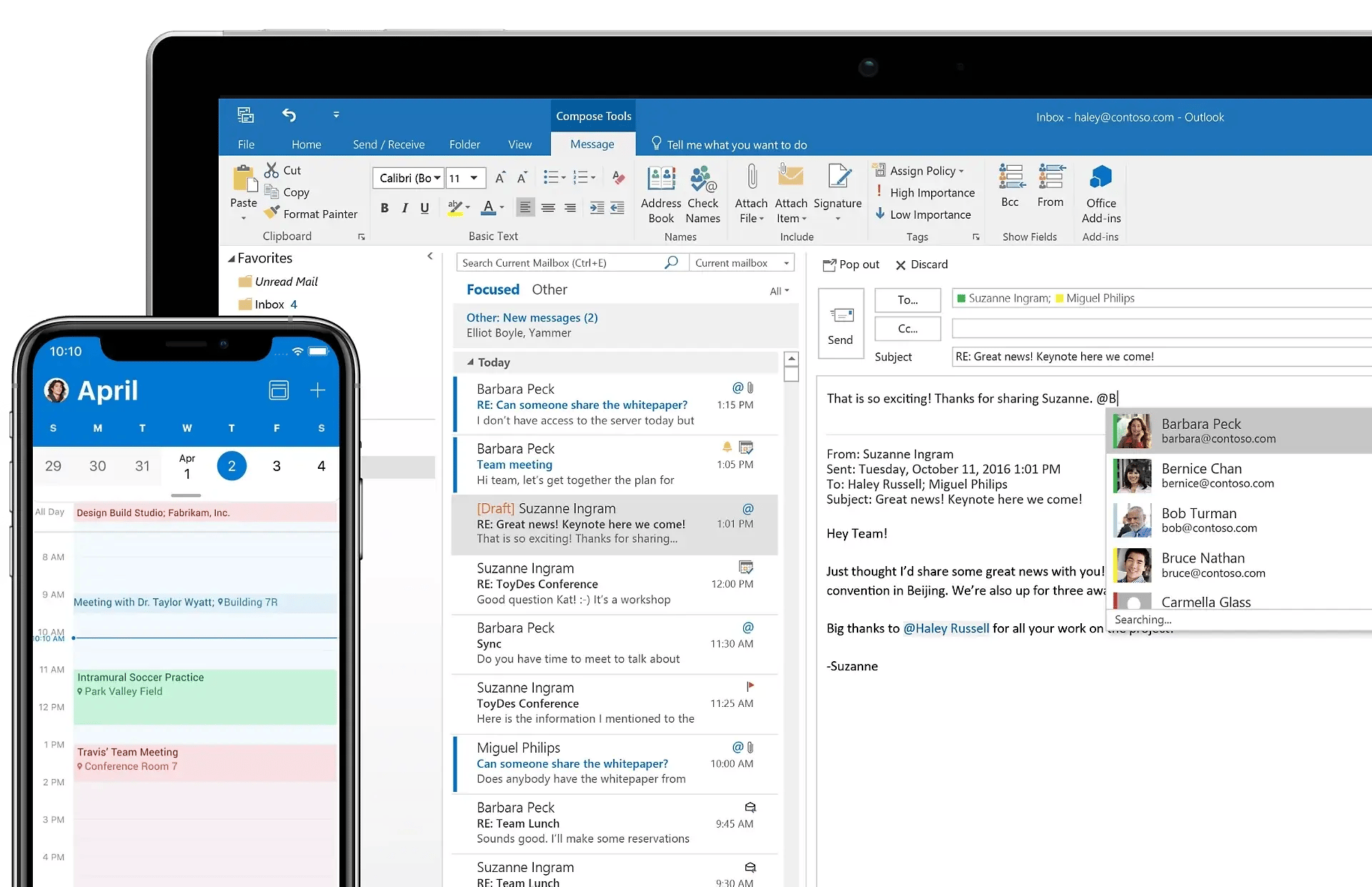Collapse the Today message group

(x=470, y=362)
